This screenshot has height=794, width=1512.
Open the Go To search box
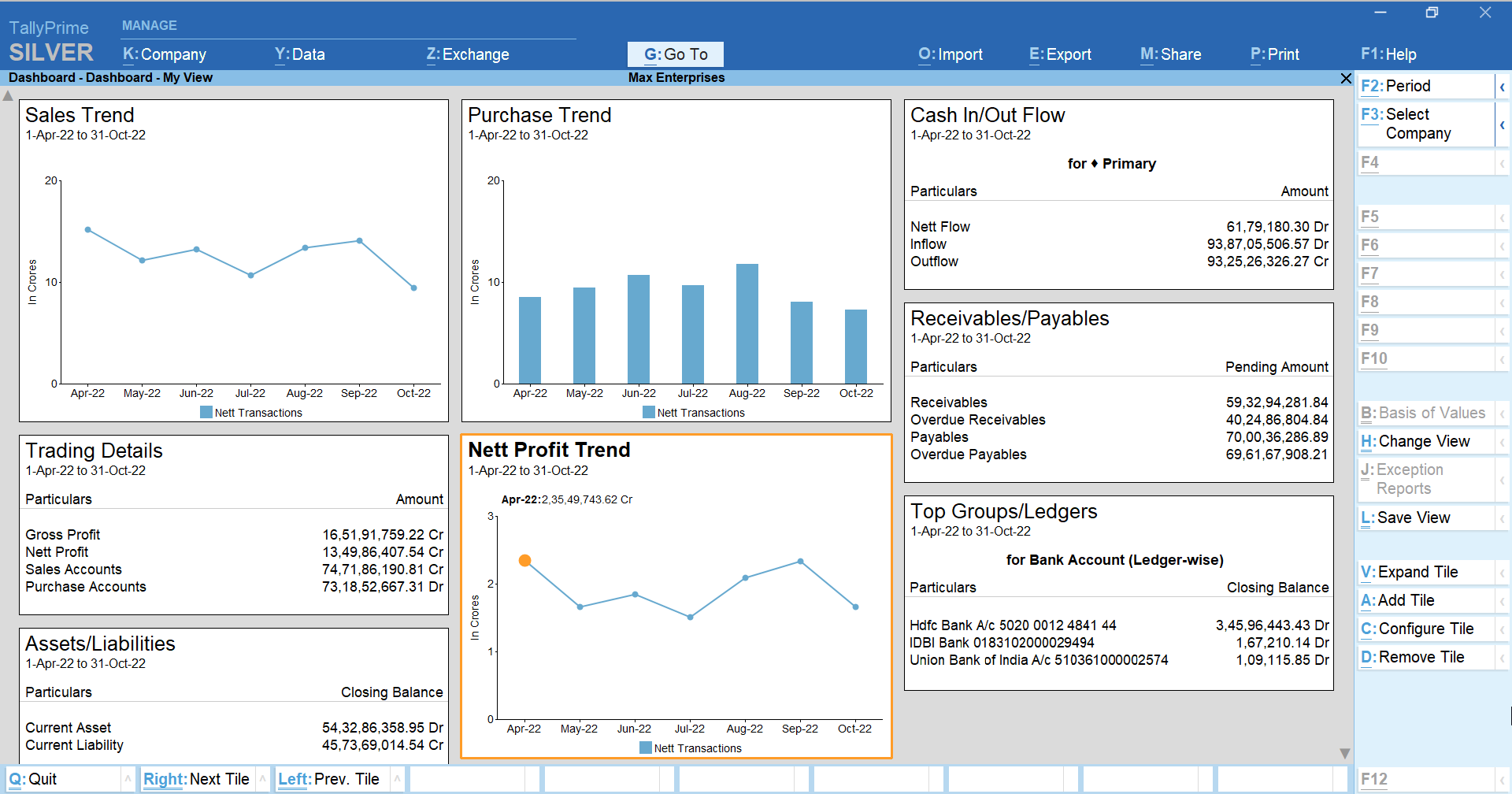coord(675,54)
